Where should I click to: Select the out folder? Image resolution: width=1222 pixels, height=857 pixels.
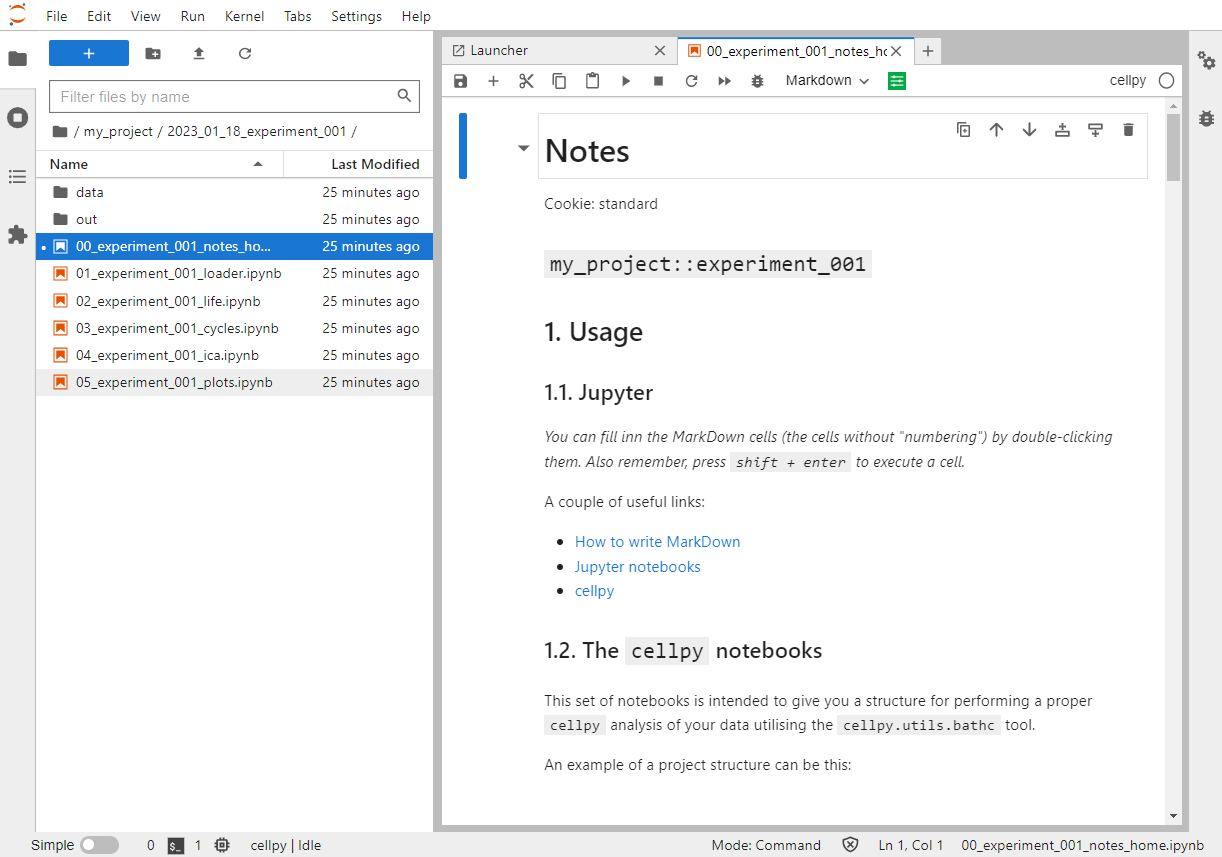[x=234, y=219]
